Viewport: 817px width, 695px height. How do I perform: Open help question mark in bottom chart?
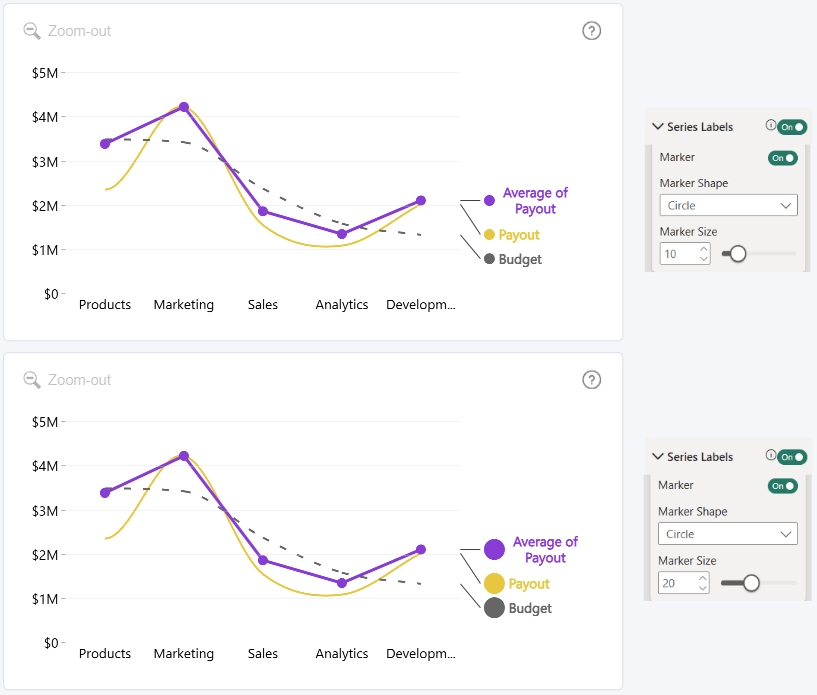click(x=591, y=380)
